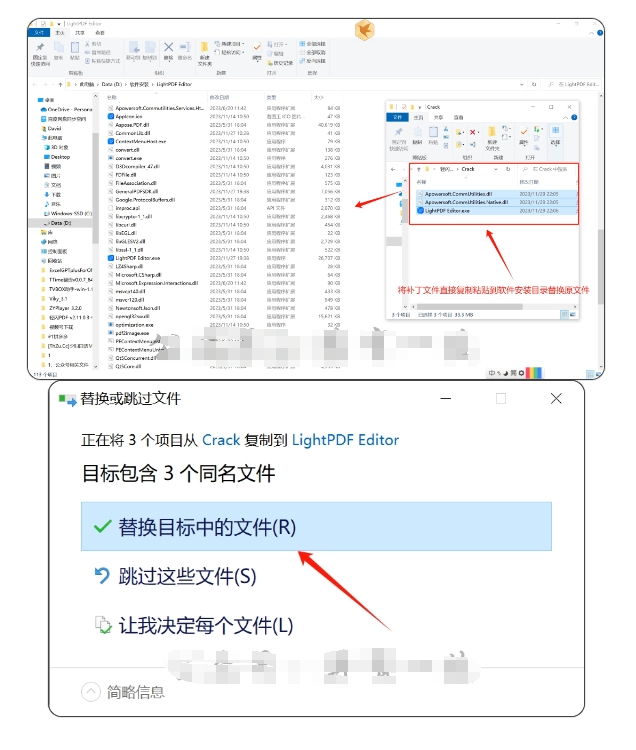636x750 pixels.
Task: Select Apowersoft.CommUtilities.dll in Crack window
Action: point(458,194)
